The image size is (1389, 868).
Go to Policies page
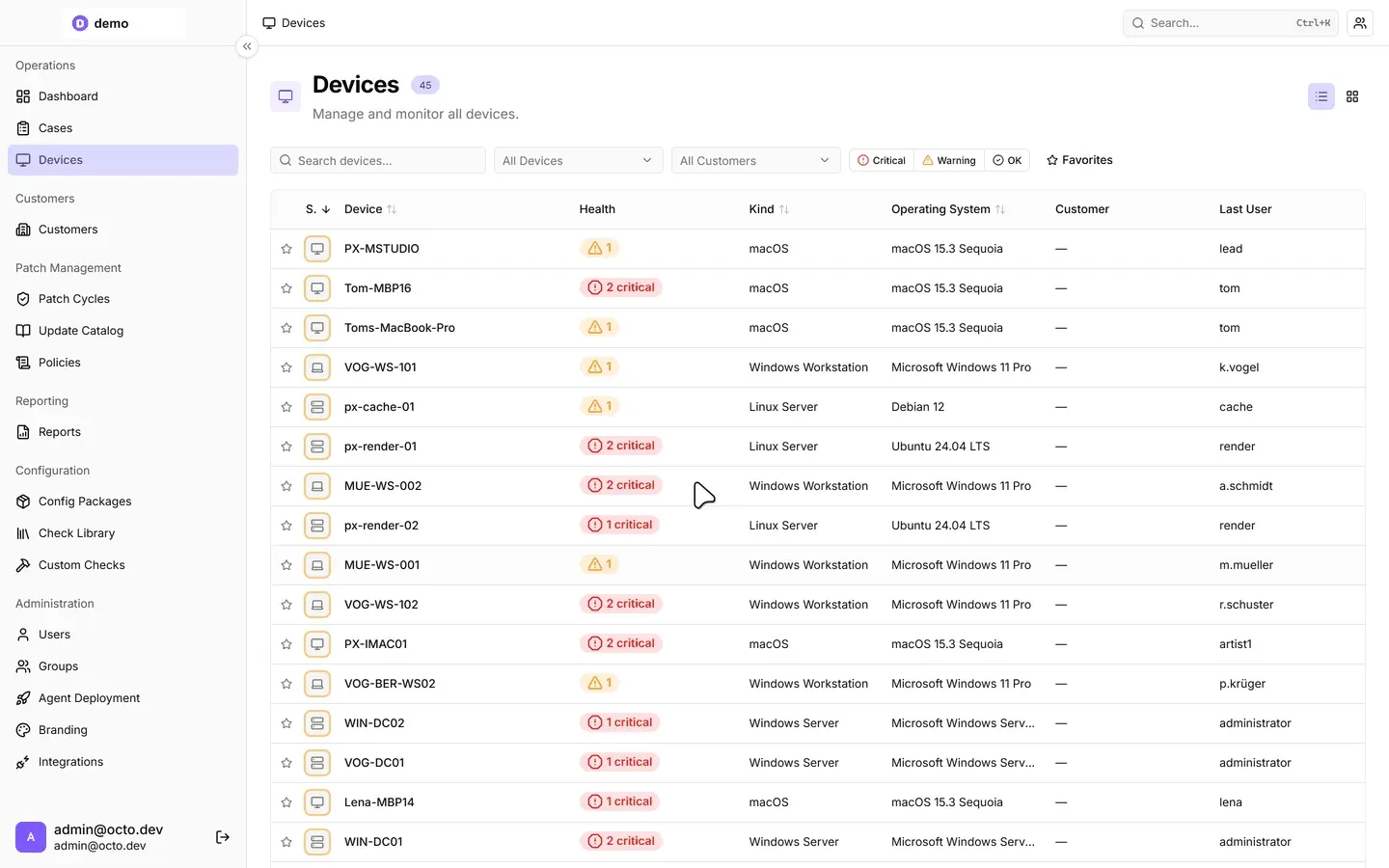123,363
